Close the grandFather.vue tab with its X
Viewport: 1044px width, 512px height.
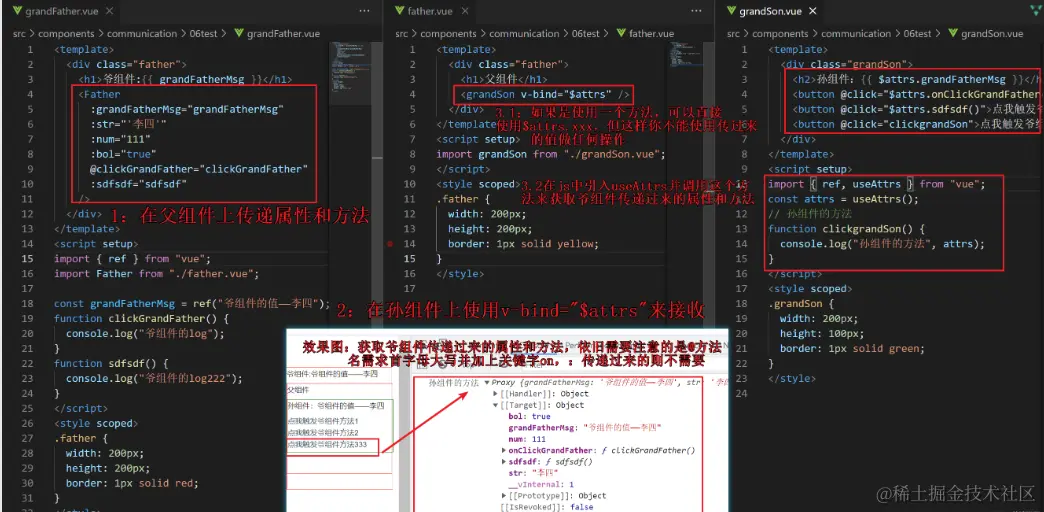[111, 11]
